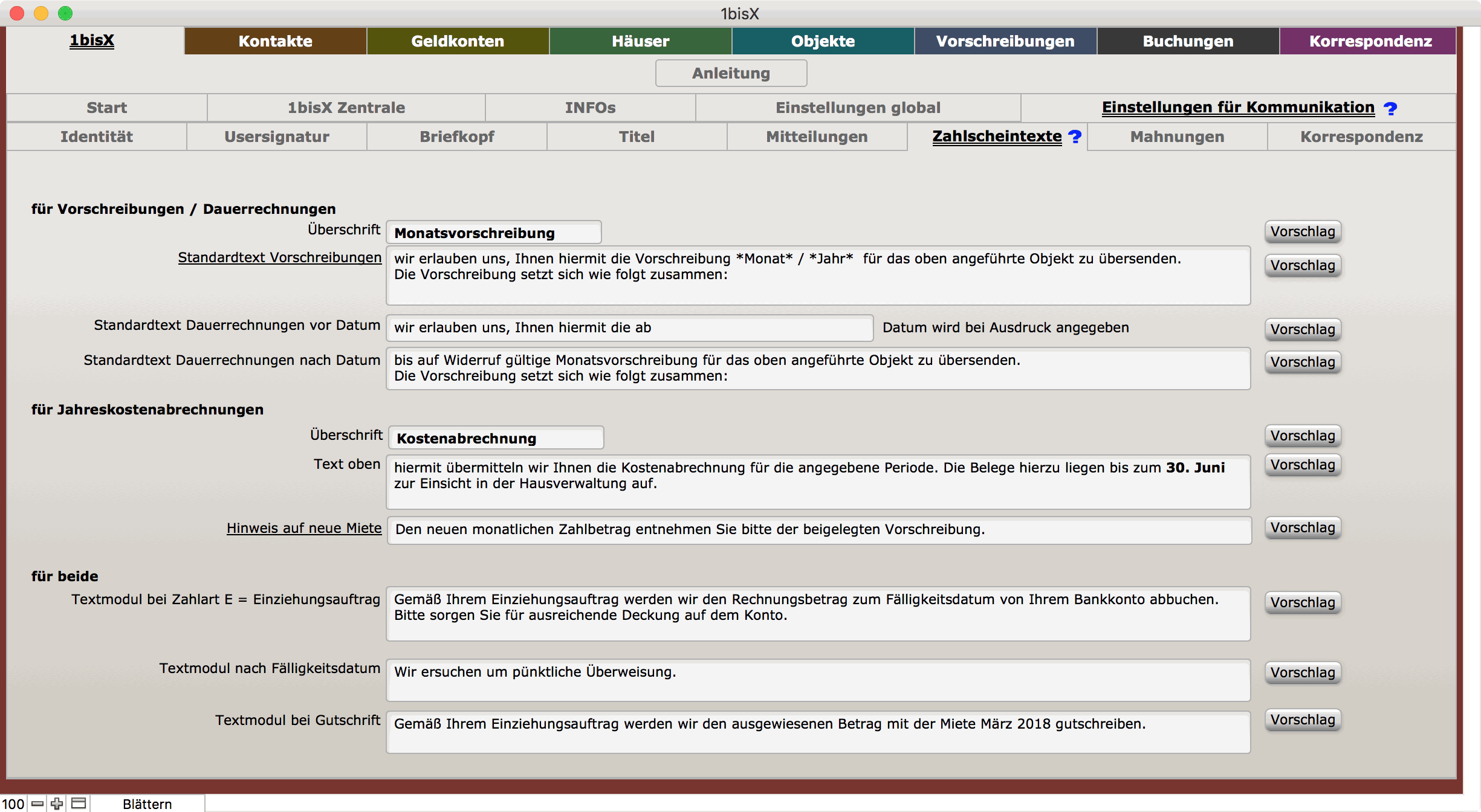Click Vorschlag for Text oben

tap(1303, 465)
